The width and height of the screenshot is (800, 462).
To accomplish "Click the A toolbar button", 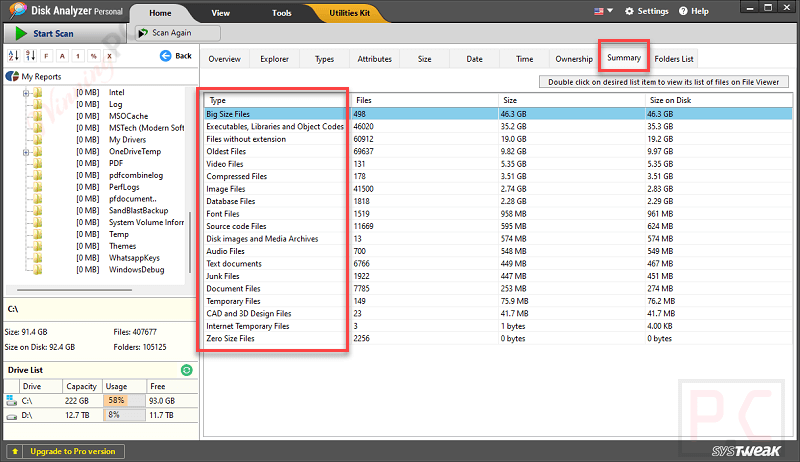I will pyautogui.click(x=62, y=56).
